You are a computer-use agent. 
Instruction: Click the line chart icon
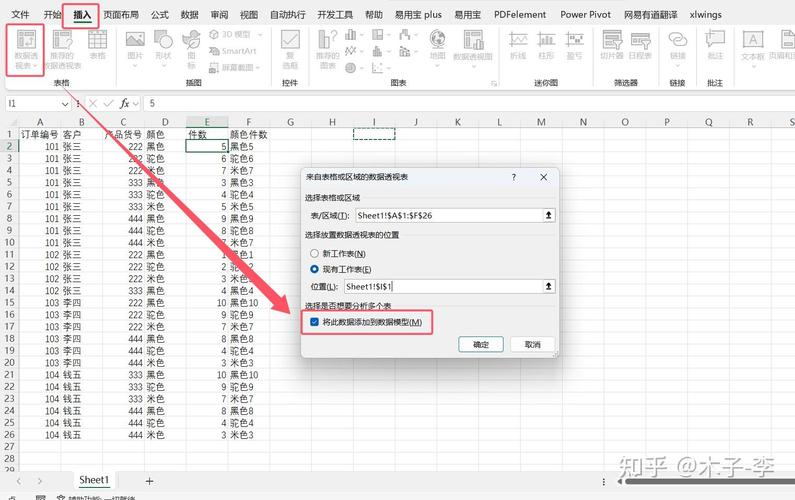coord(350,51)
